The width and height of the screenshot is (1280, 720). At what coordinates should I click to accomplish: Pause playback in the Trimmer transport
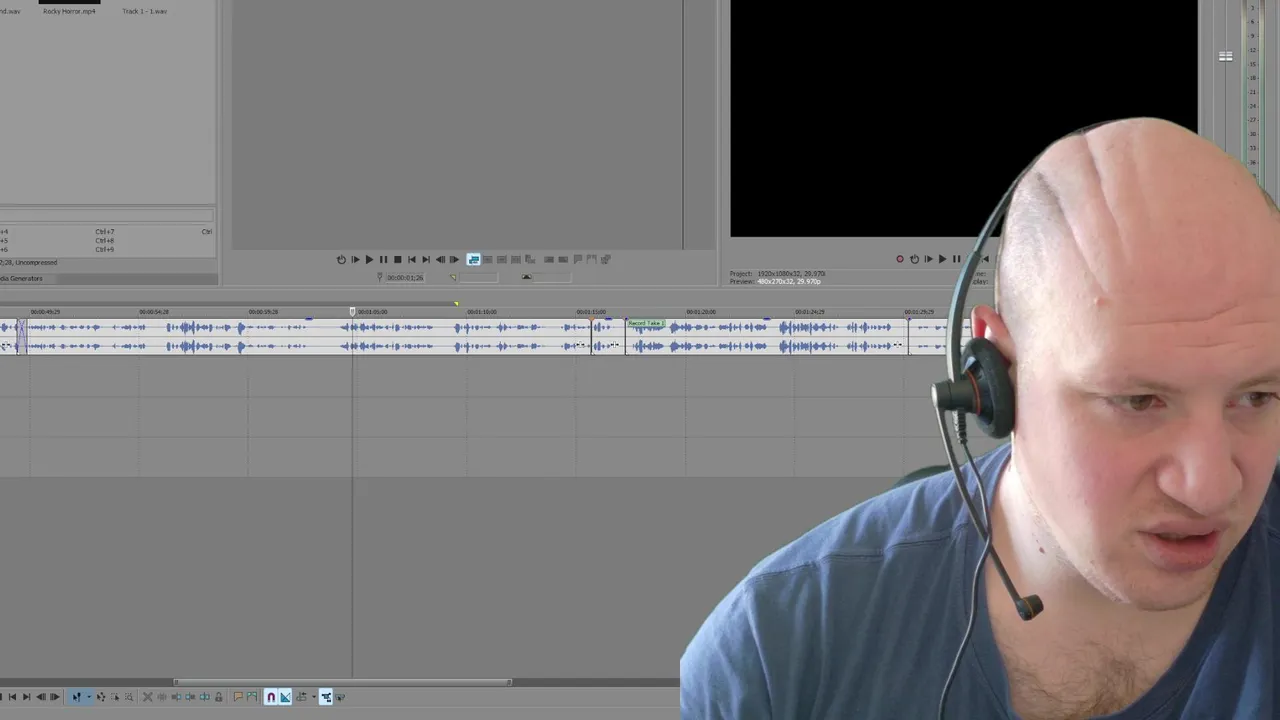(383, 259)
